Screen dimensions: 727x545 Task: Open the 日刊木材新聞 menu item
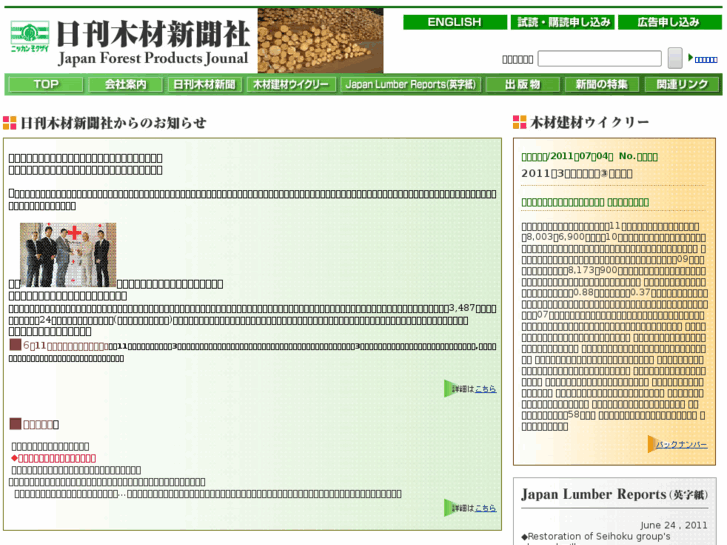204,84
